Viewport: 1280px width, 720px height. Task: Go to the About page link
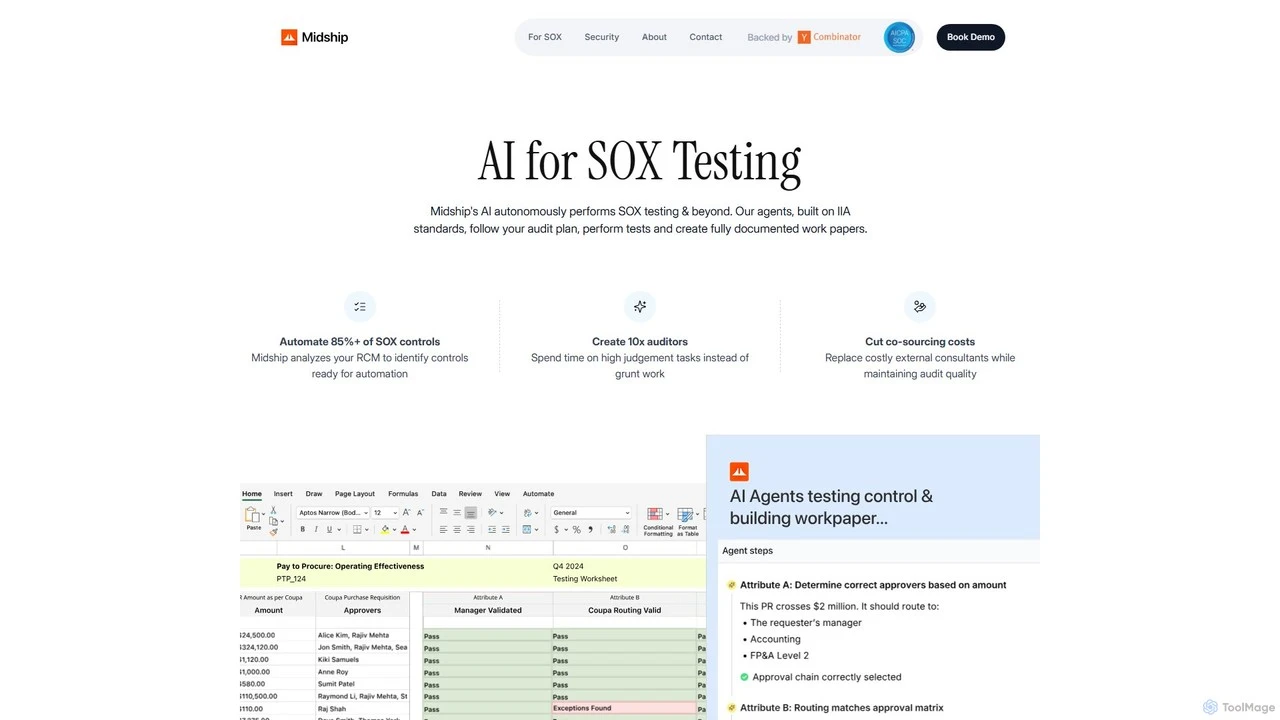pos(654,37)
